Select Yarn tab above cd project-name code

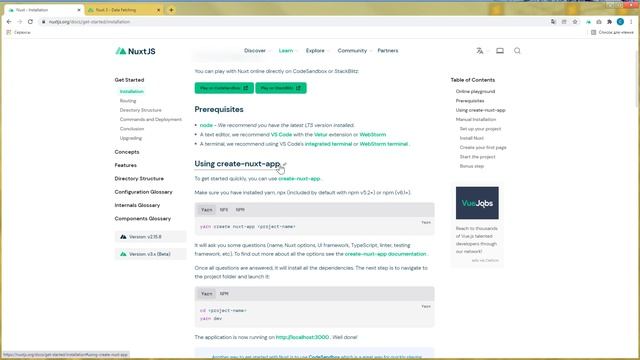pyautogui.click(x=207, y=294)
